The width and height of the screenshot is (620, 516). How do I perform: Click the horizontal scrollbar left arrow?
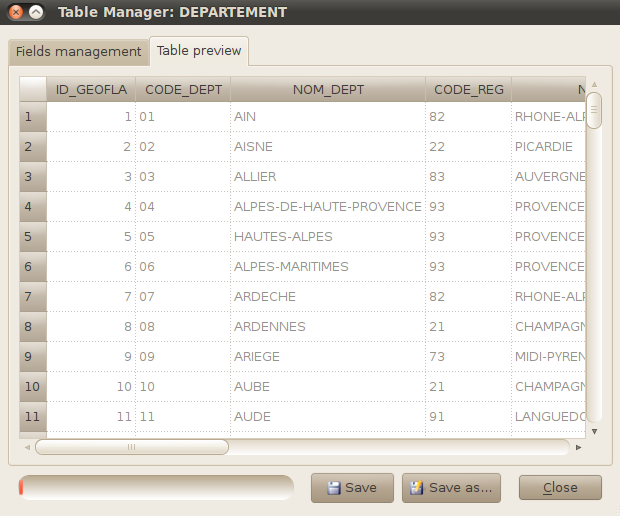[27, 448]
